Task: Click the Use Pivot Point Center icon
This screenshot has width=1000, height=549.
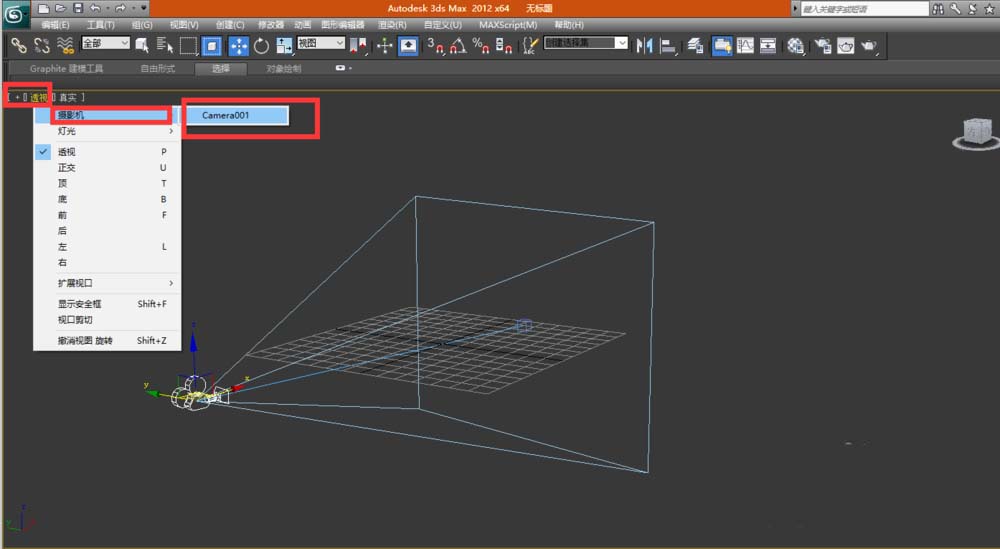Action: 358,45
